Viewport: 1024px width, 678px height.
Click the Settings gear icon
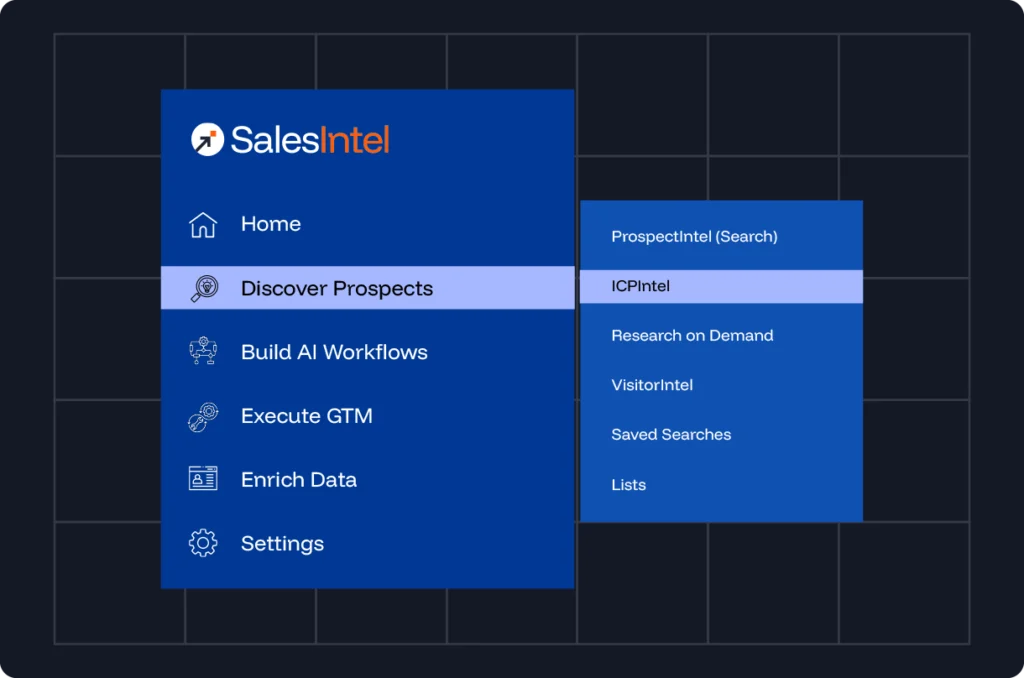203,543
